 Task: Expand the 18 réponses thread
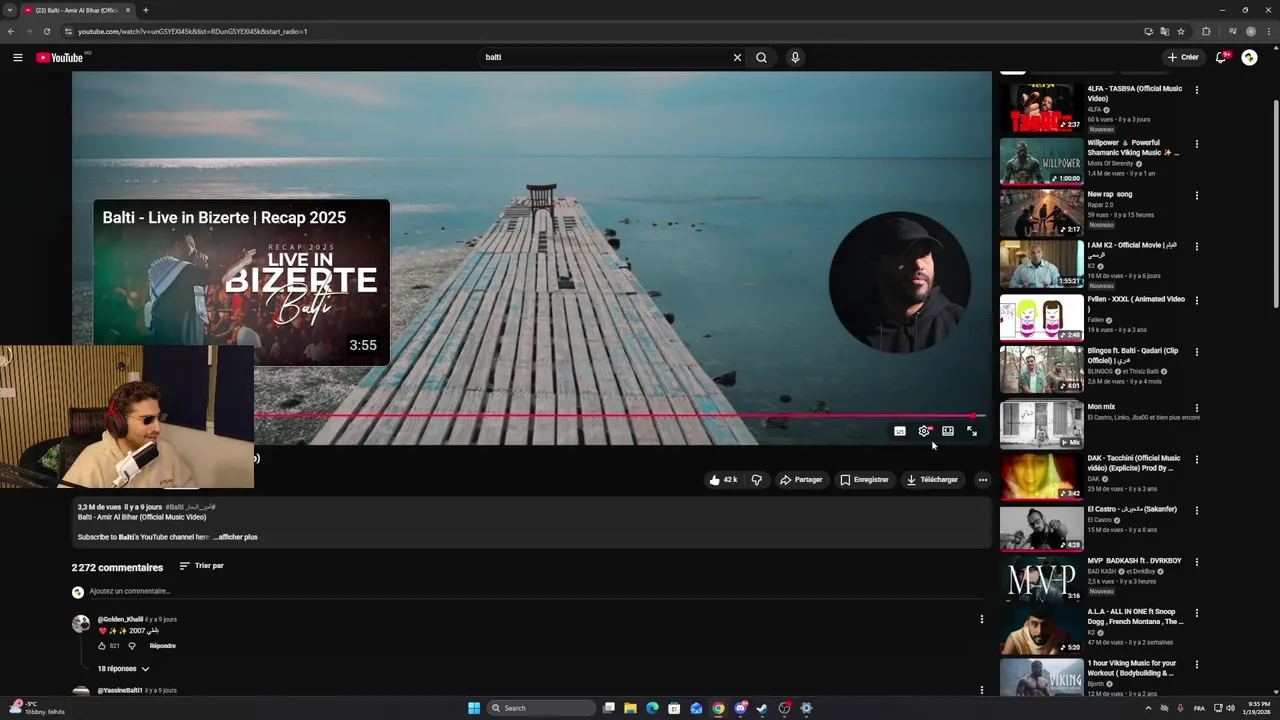click(x=123, y=669)
